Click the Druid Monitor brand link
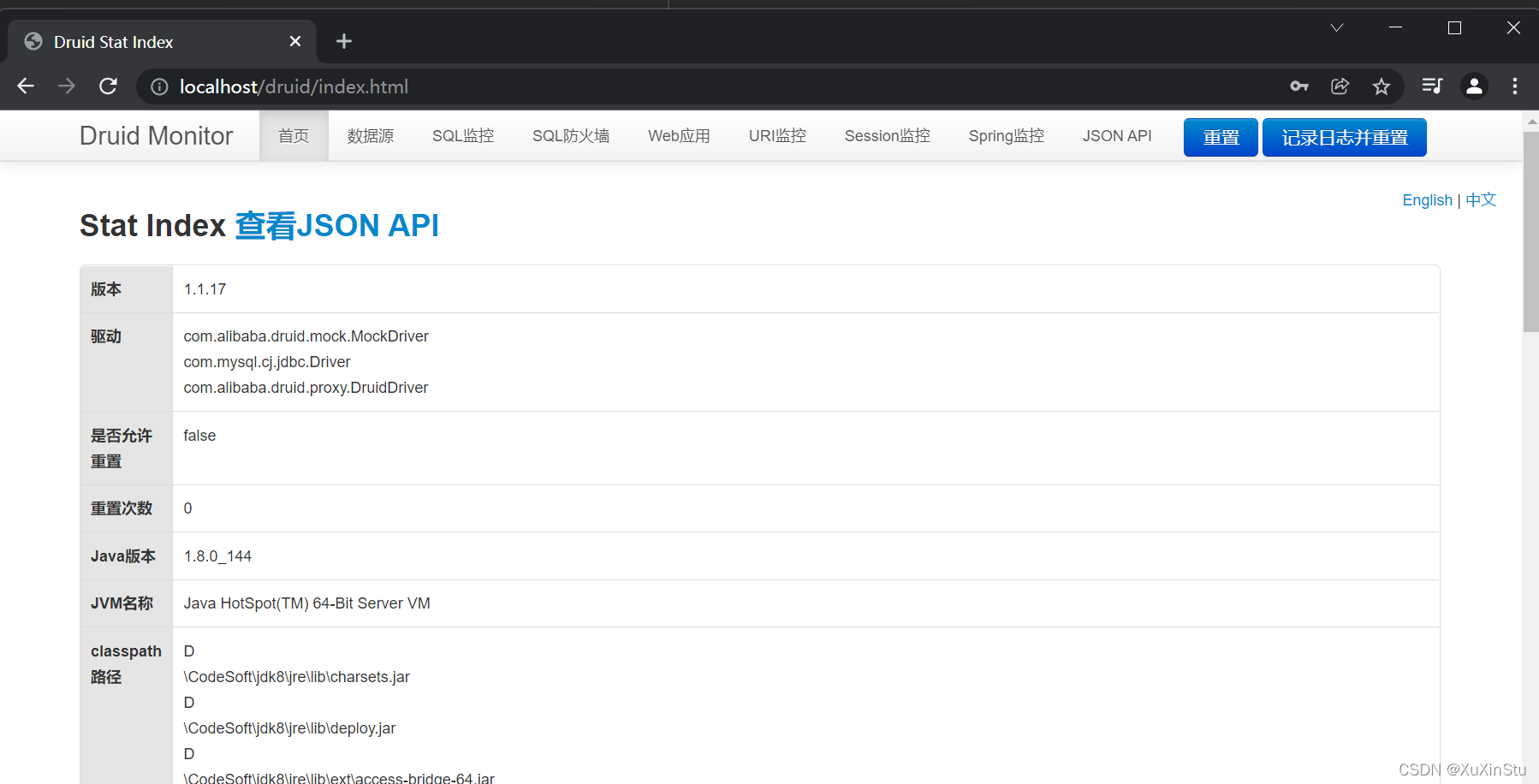The width and height of the screenshot is (1539, 784). pyautogui.click(x=157, y=136)
